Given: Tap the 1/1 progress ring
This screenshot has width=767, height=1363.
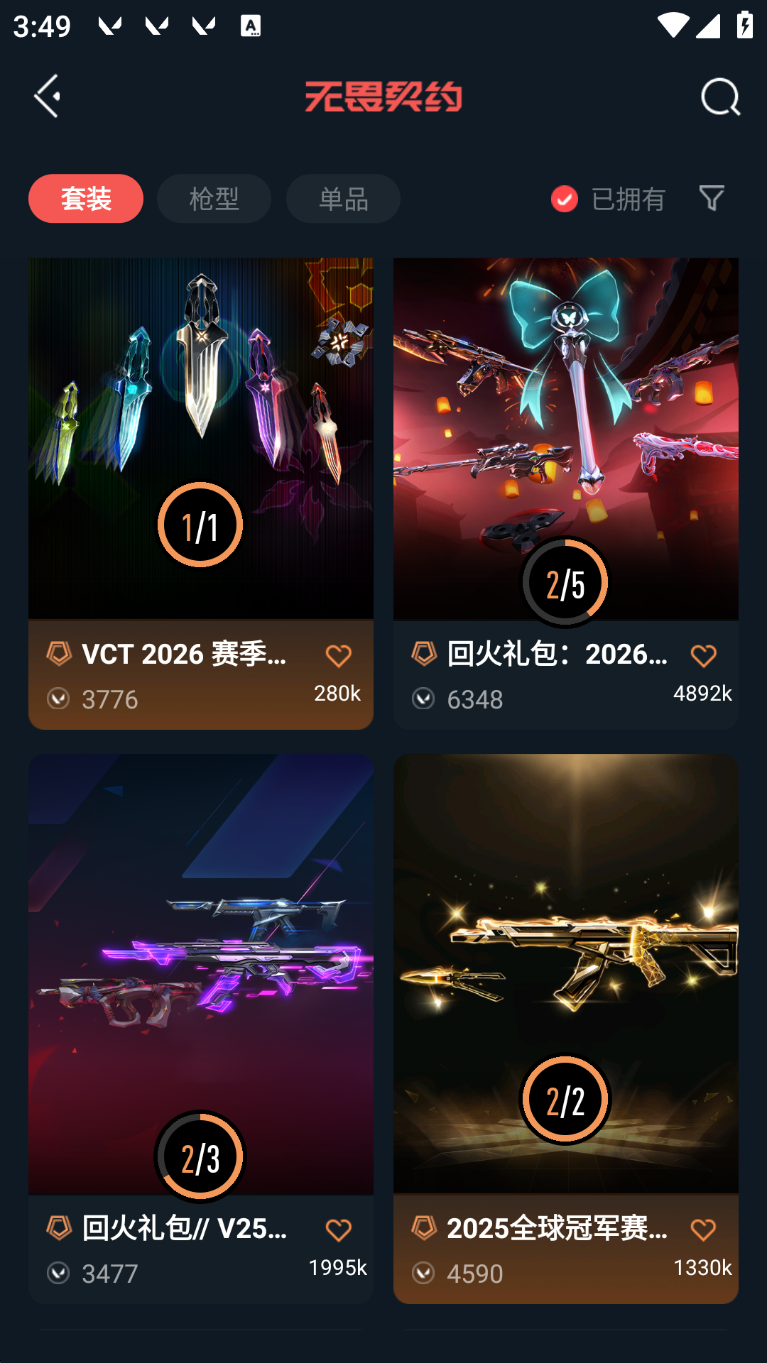Looking at the screenshot, I should [x=200, y=525].
